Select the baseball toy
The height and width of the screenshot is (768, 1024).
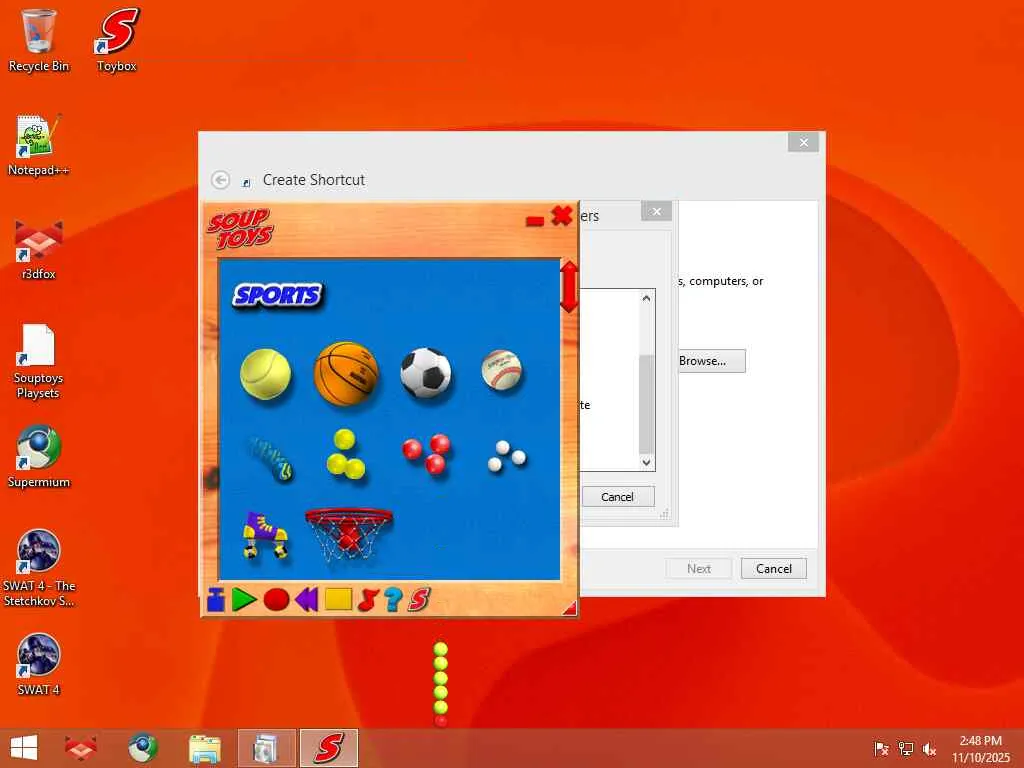pos(502,370)
